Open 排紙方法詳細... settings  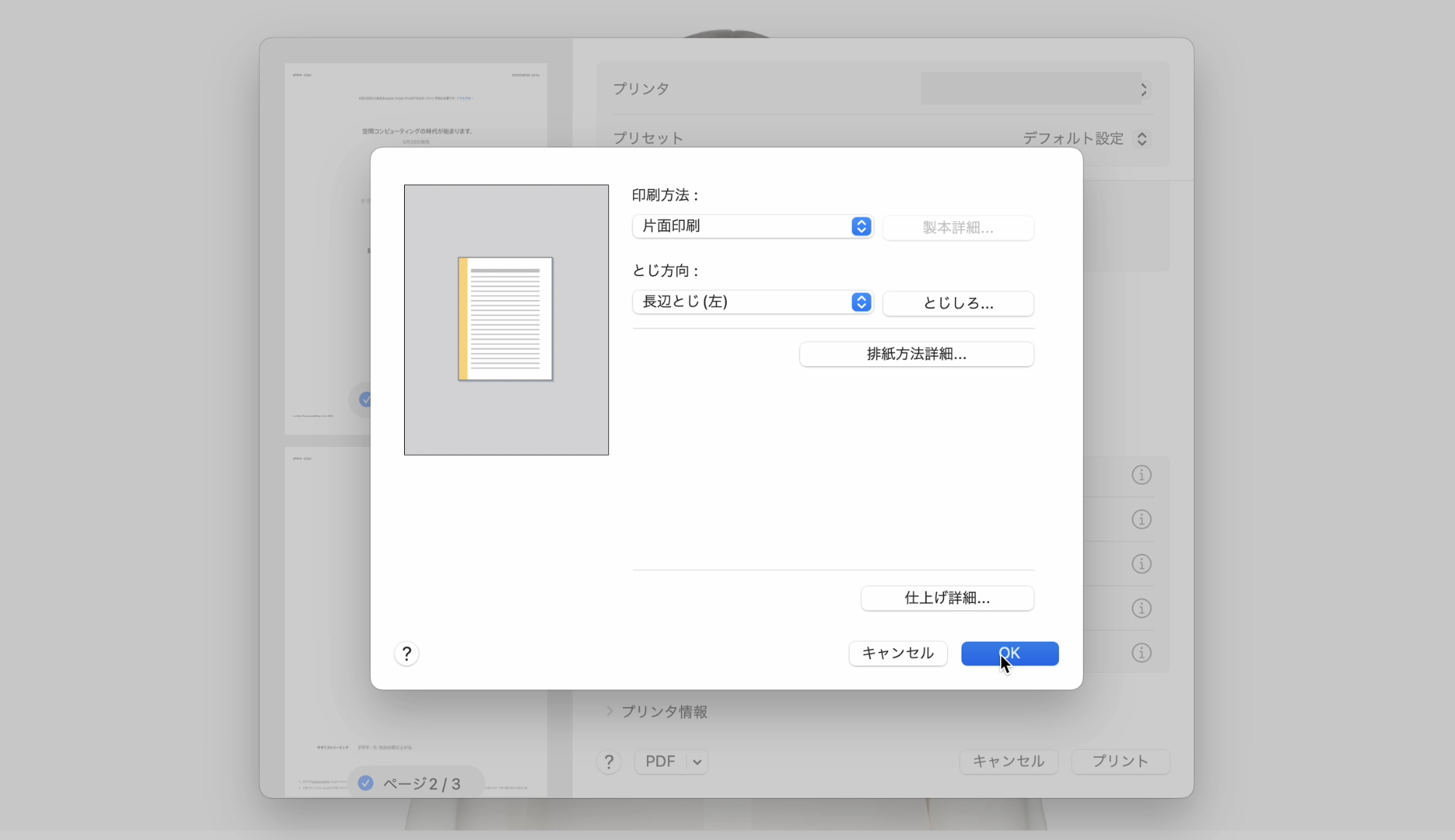coord(916,354)
